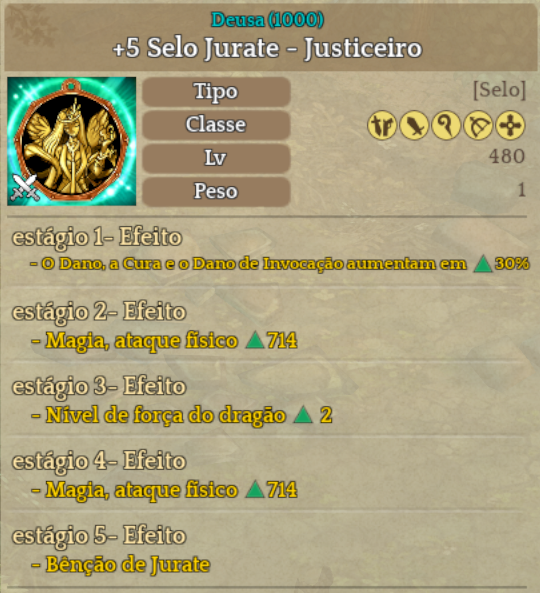Click the wizard staff class icon
Screen dimensions: 540x593
(446, 125)
